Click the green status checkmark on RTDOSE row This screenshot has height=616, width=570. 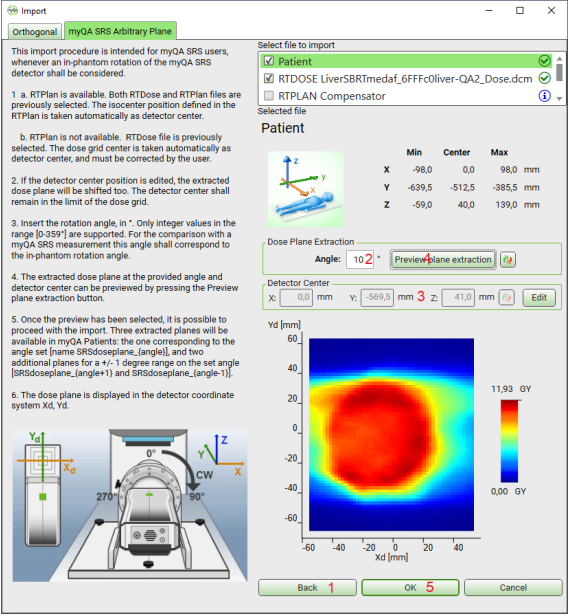coord(544,79)
